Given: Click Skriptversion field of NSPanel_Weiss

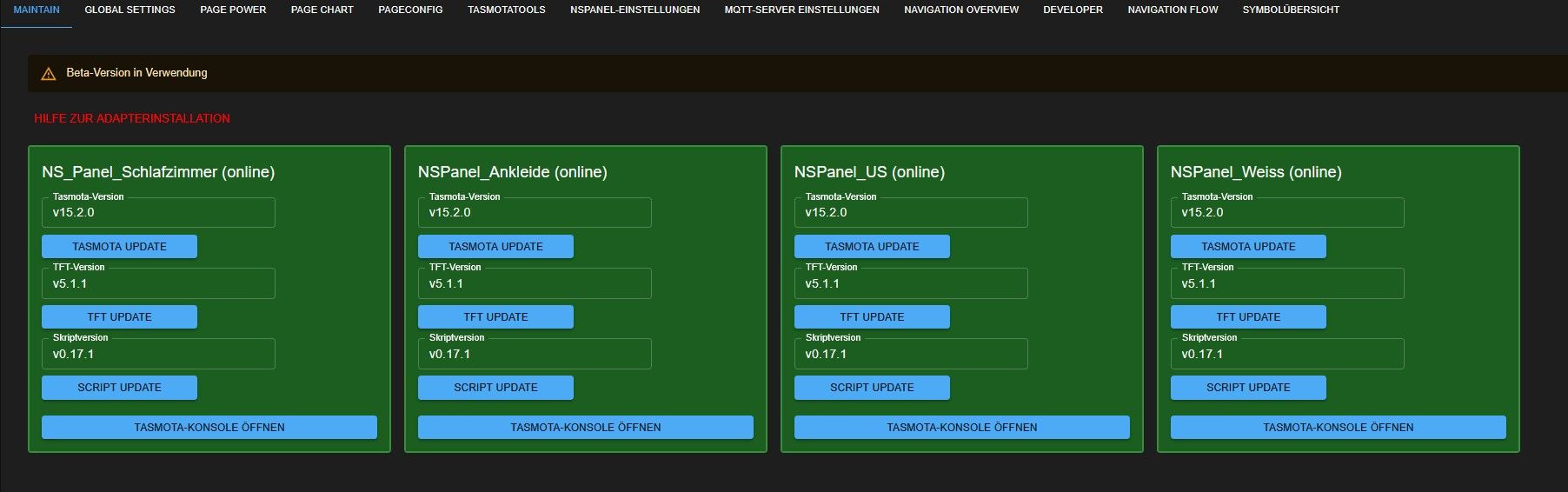Looking at the screenshot, I should [x=1287, y=354].
